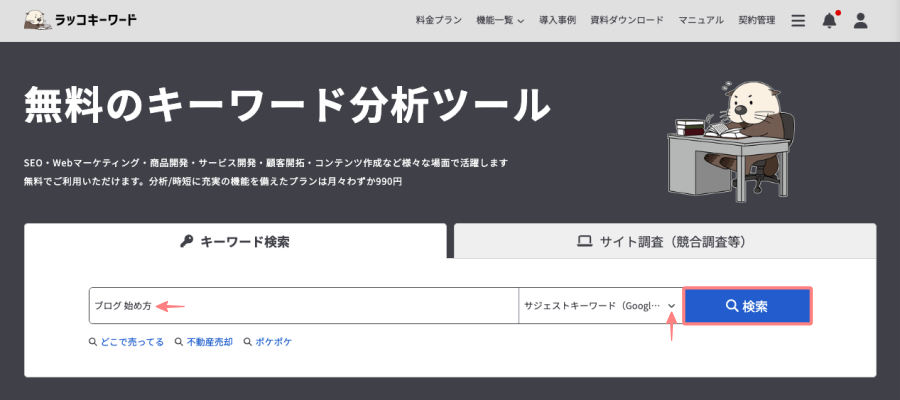Click the blue 検索 button

(747, 306)
